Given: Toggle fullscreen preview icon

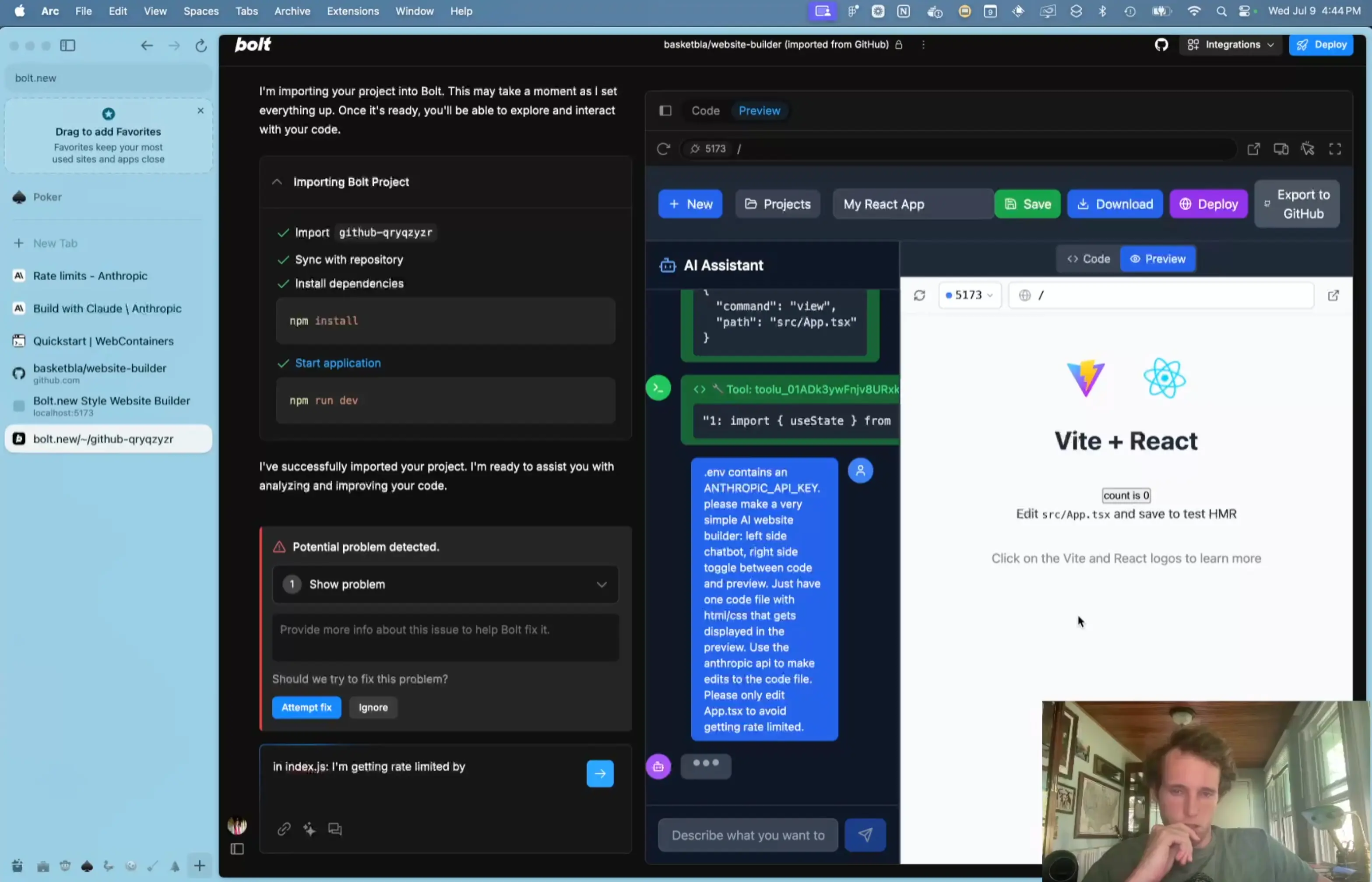Looking at the screenshot, I should (x=1335, y=149).
